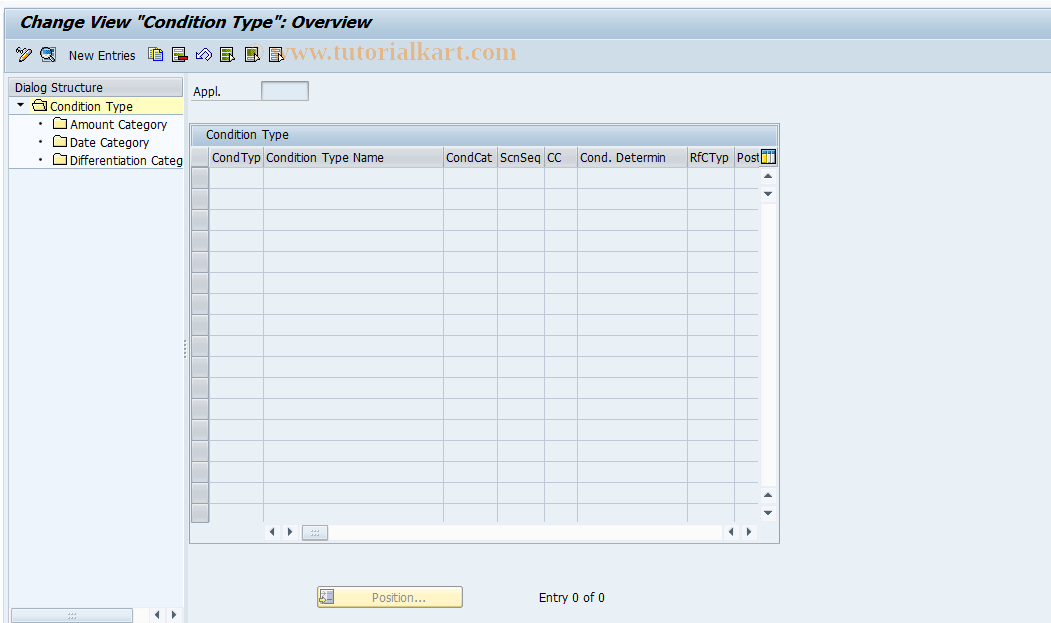Click table scroll up arrow at top
Image resolution: width=1051 pixels, height=623 pixels.
[768, 176]
